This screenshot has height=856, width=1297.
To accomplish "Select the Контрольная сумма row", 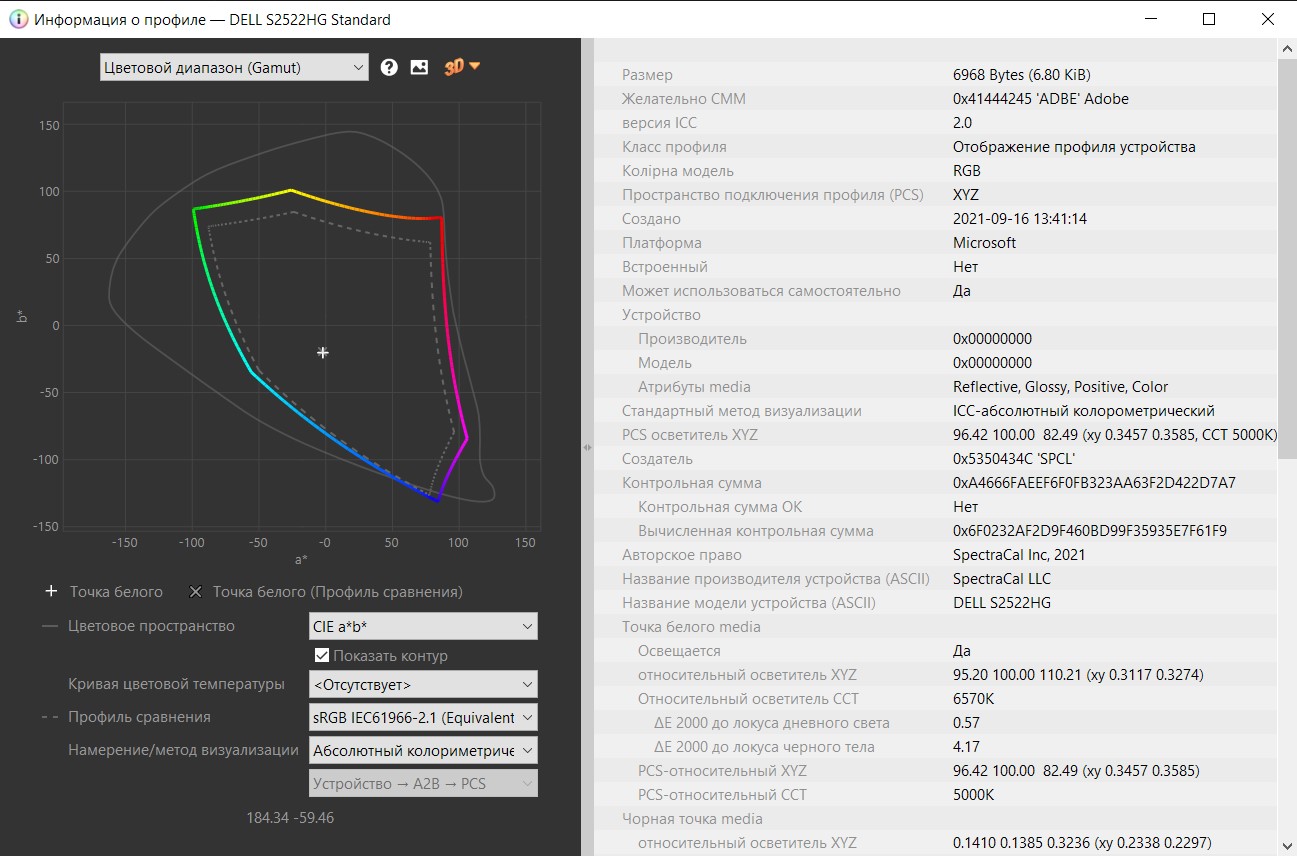I will click(936, 483).
